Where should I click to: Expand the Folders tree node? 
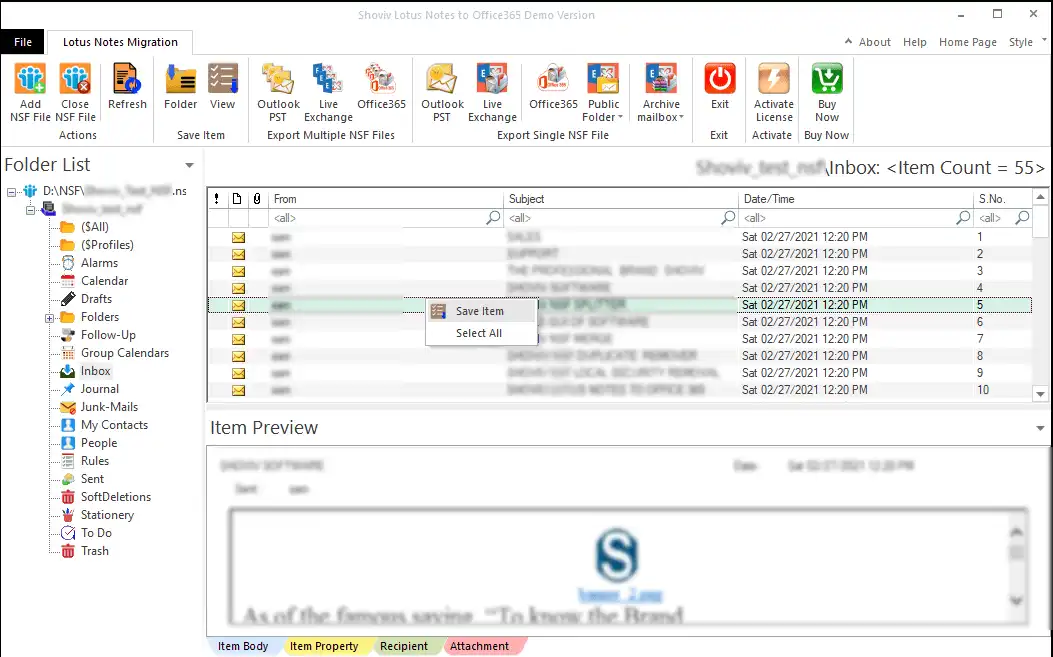49,318
